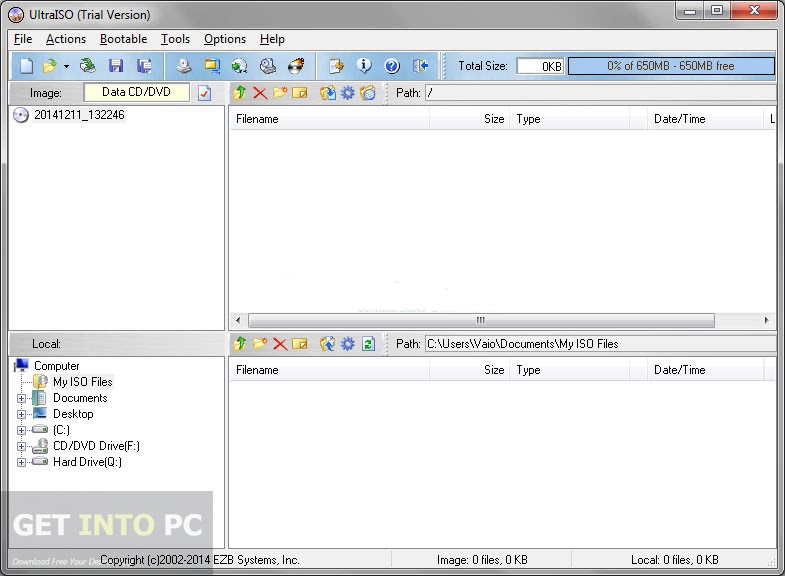The width and height of the screenshot is (785, 576).
Task: Click the right arrow of image list scrollbar
Action: click(x=766, y=320)
